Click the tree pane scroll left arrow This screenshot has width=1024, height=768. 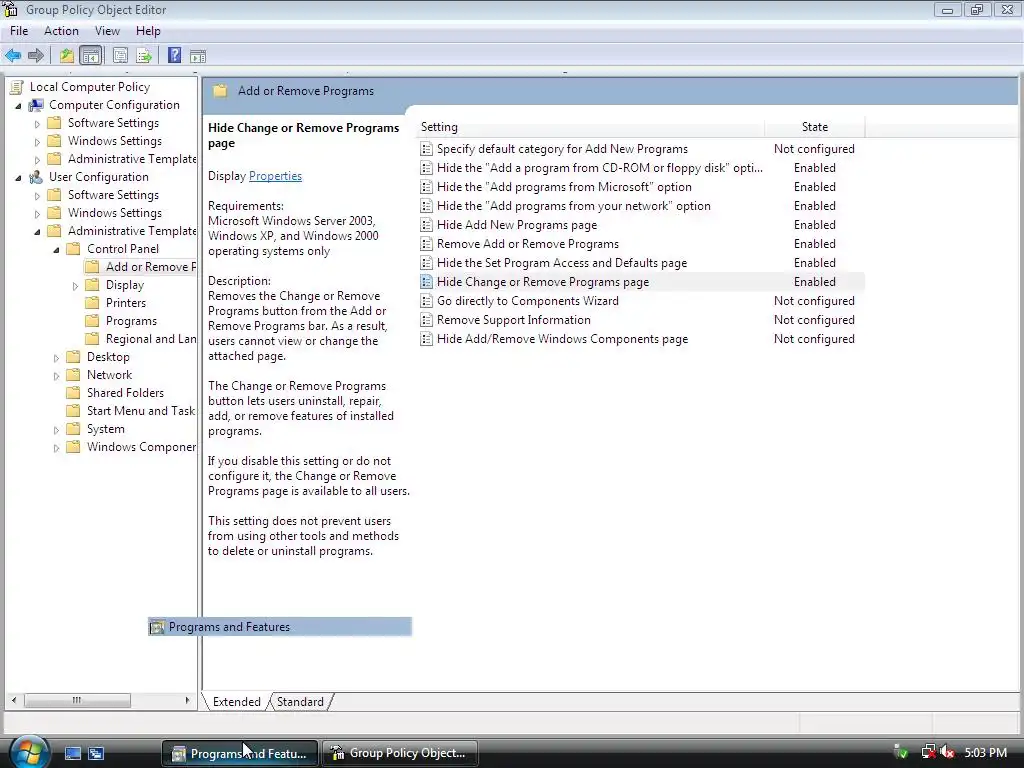[x=14, y=700]
